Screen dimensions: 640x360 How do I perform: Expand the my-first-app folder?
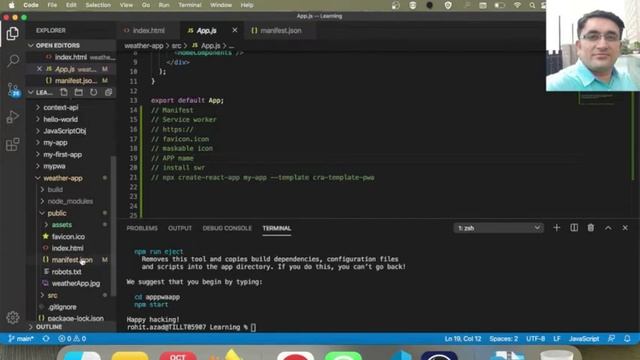point(62,155)
